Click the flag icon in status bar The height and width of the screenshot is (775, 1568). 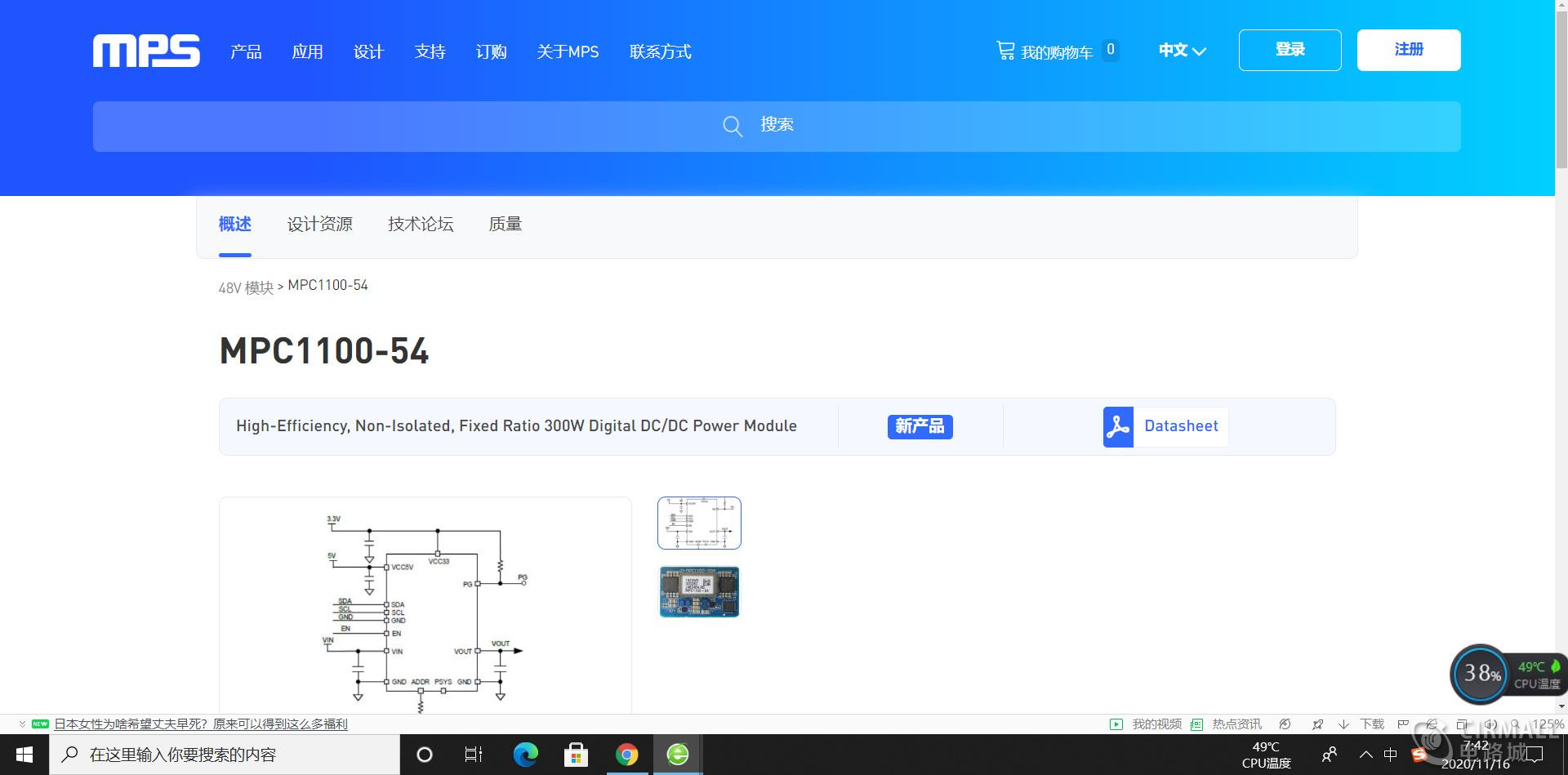[x=1403, y=724]
